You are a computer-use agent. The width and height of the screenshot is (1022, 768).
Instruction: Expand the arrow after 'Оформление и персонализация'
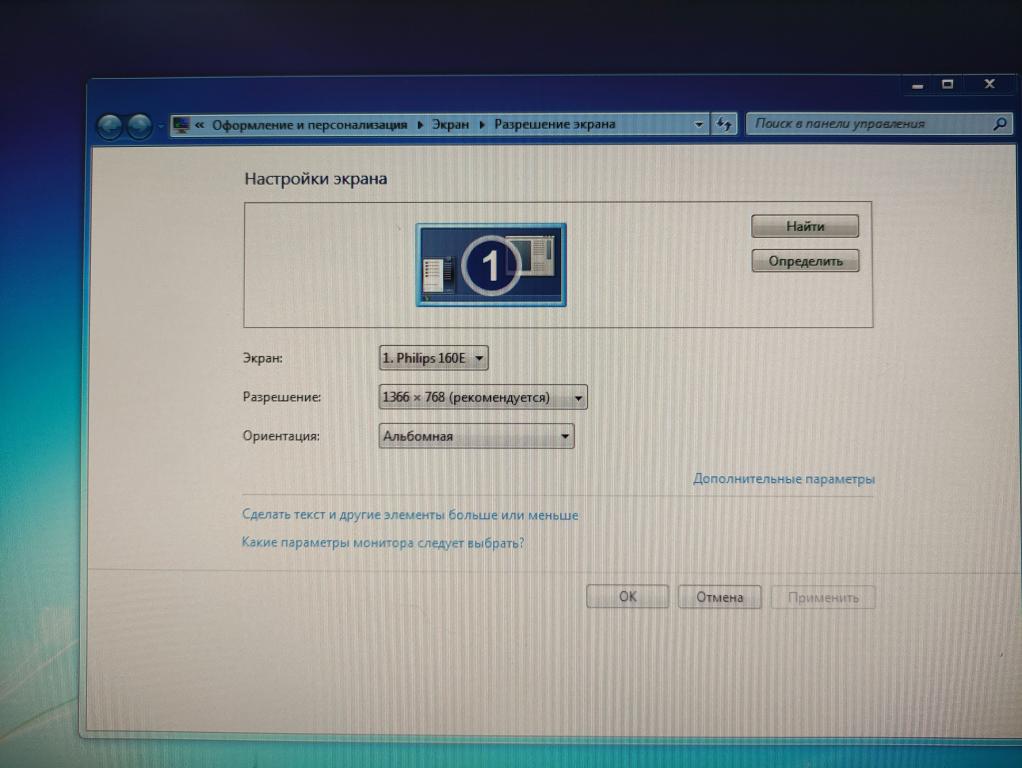[x=420, y=125]
